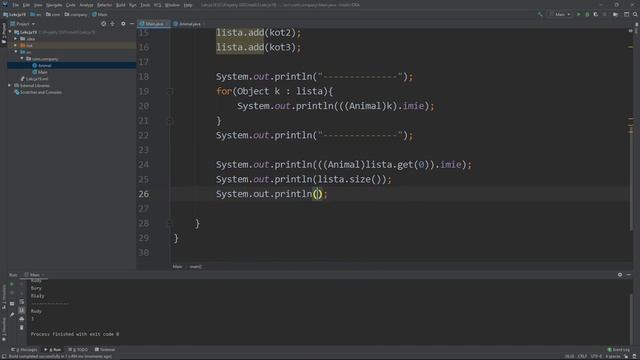Click the Stop icon in the main toolbar
This screenshot has width=640, height=360.
click(604, 14)
